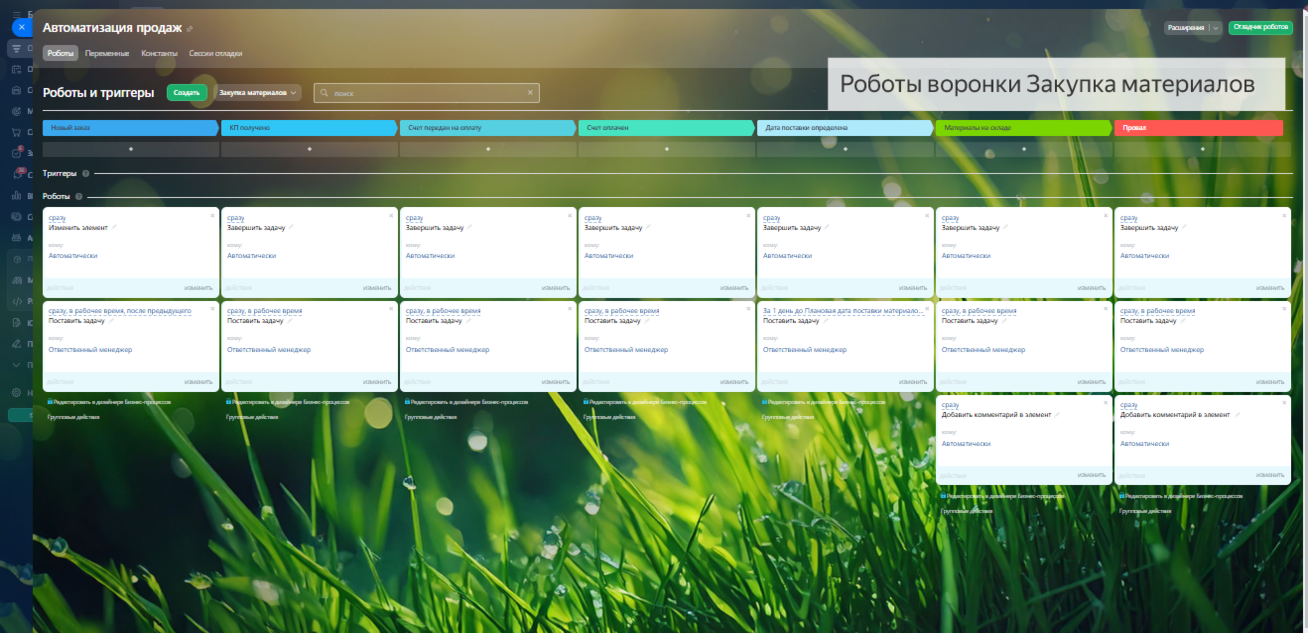1308x633 pixels.
Task: Click Добавить комментарий в элемент under Материалы на складе
Action: 996,415
